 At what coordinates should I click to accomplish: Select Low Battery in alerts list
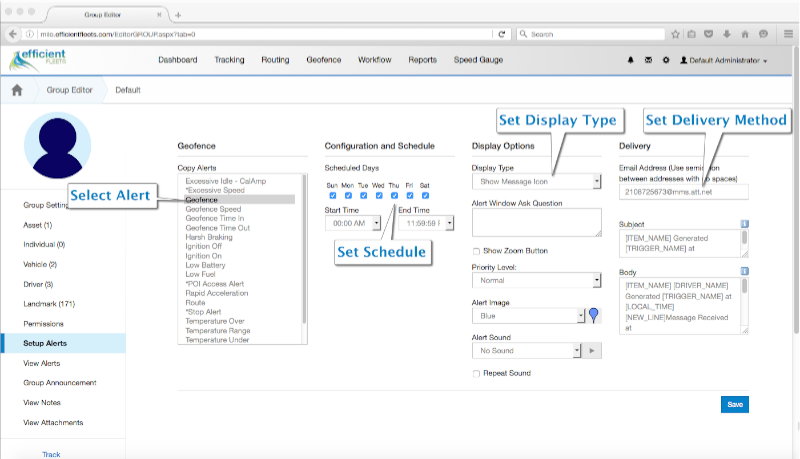(205, 265)
